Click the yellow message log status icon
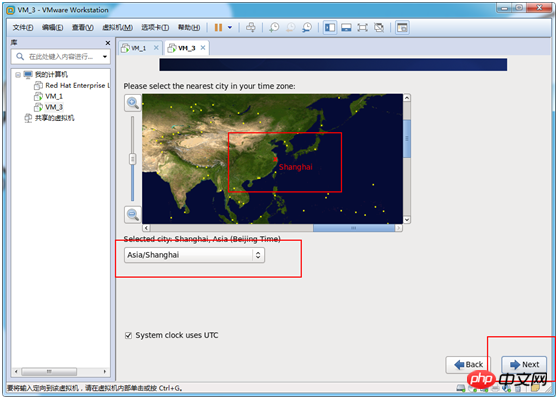The height and width of the screenshot is (399, 558). pos(535,388)
